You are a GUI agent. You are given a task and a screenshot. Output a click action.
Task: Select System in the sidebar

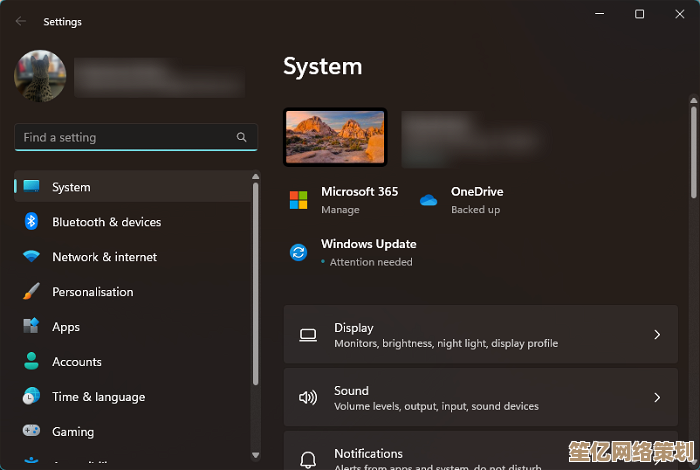[71, 187]
